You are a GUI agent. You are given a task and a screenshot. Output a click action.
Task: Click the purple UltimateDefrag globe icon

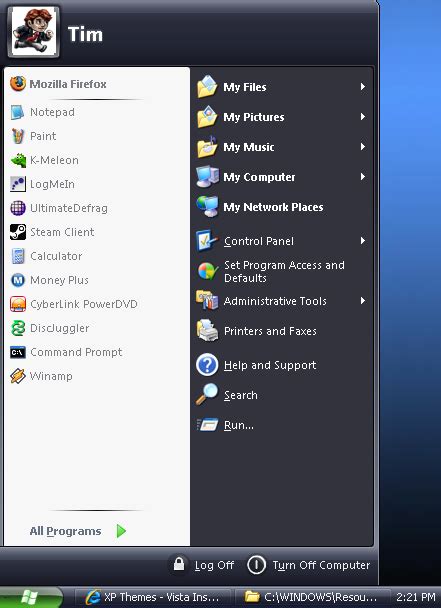(18, 208)
